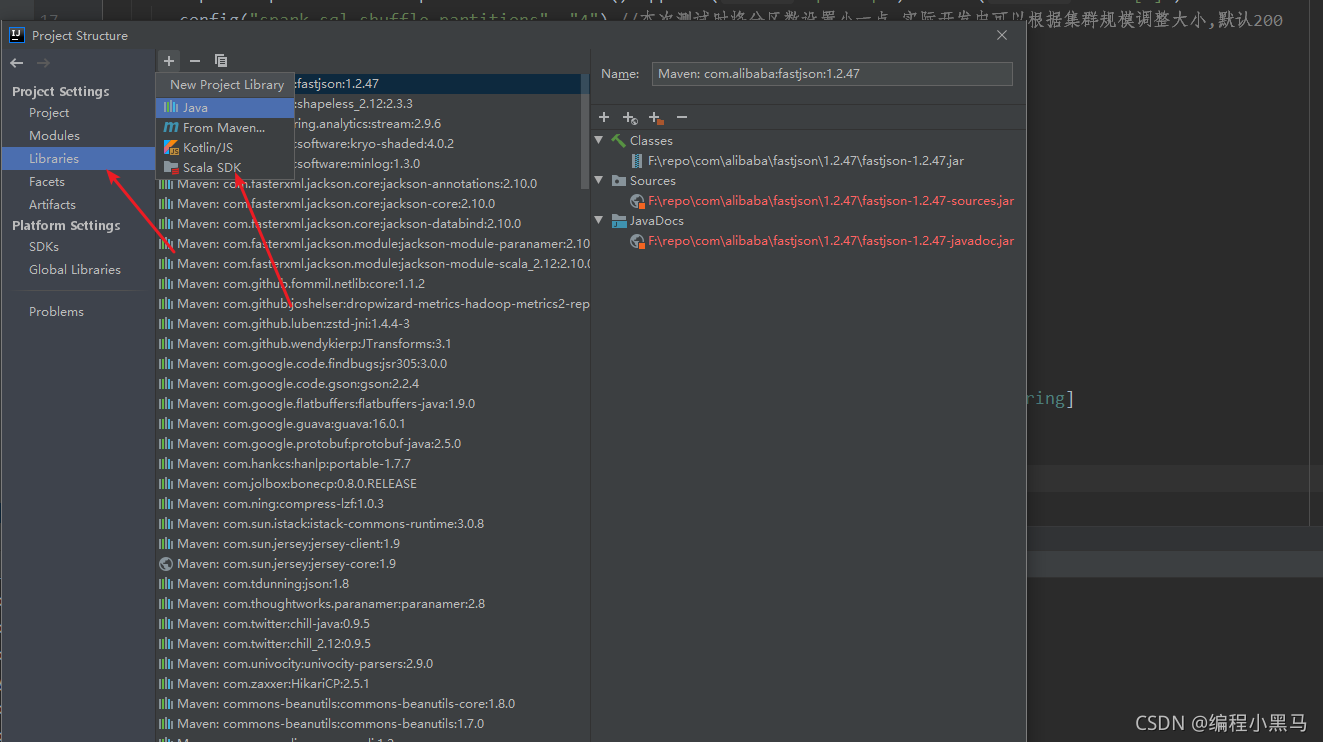This screenshot has width=1323, height=742.
Task: Select Maven: jackson-annotations:2.10.0 library
Action: coord(357,183)
